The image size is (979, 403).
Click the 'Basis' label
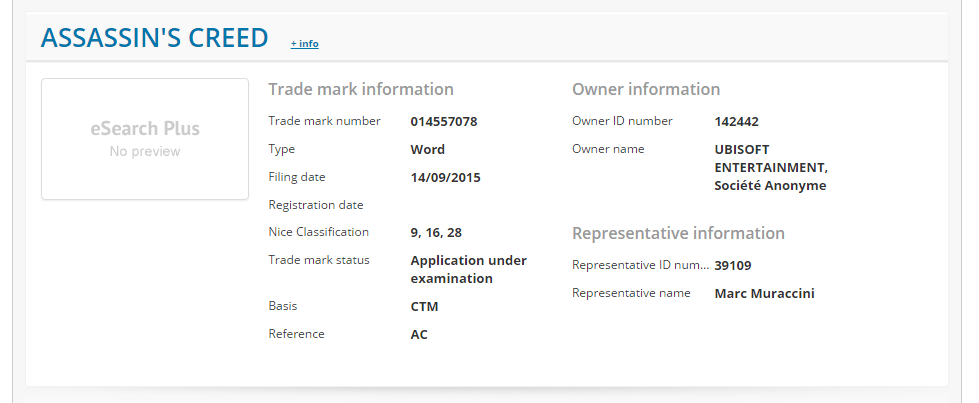tap(283, 306)
